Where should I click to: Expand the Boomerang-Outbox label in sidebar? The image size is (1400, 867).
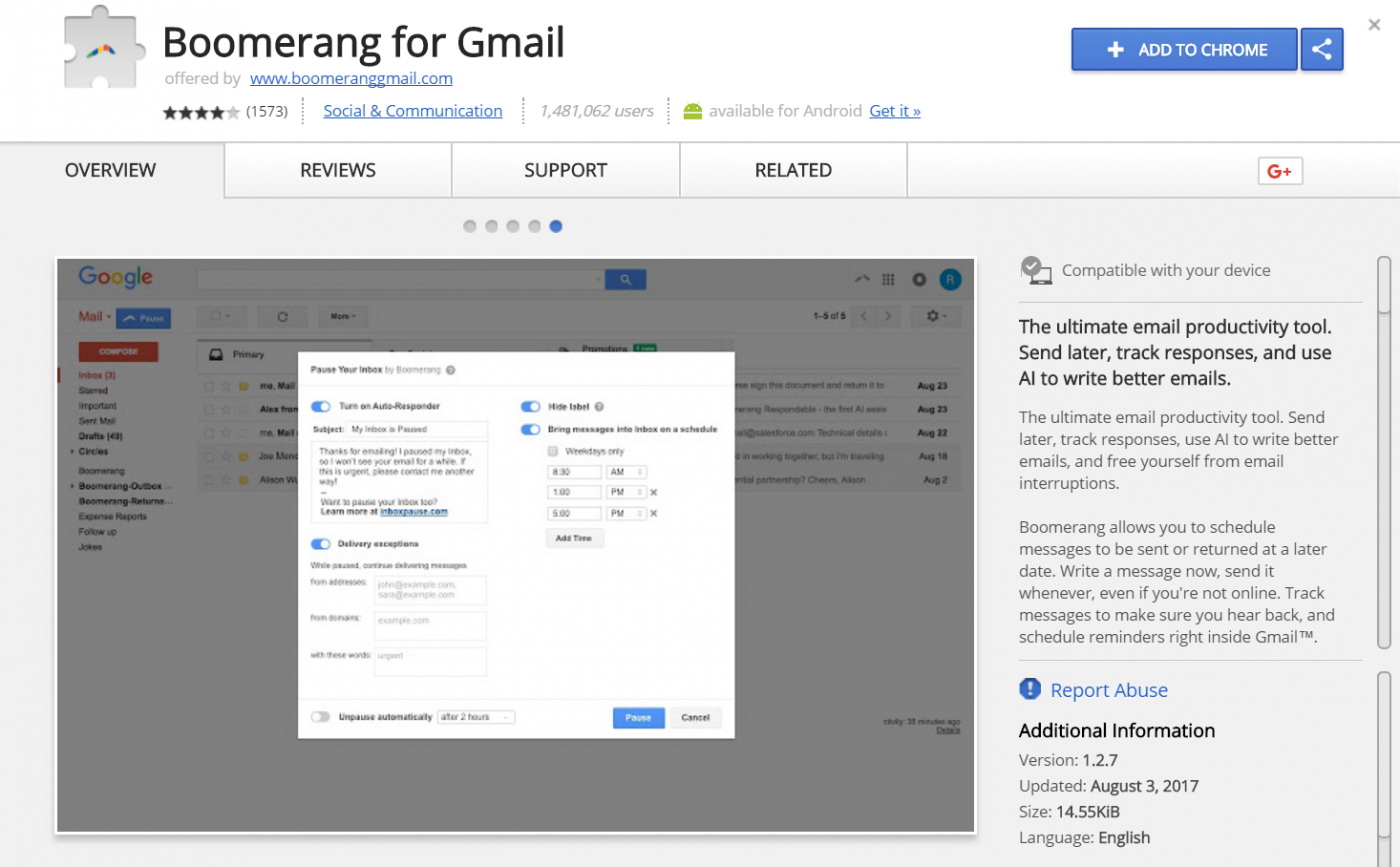tap(72, 486)
